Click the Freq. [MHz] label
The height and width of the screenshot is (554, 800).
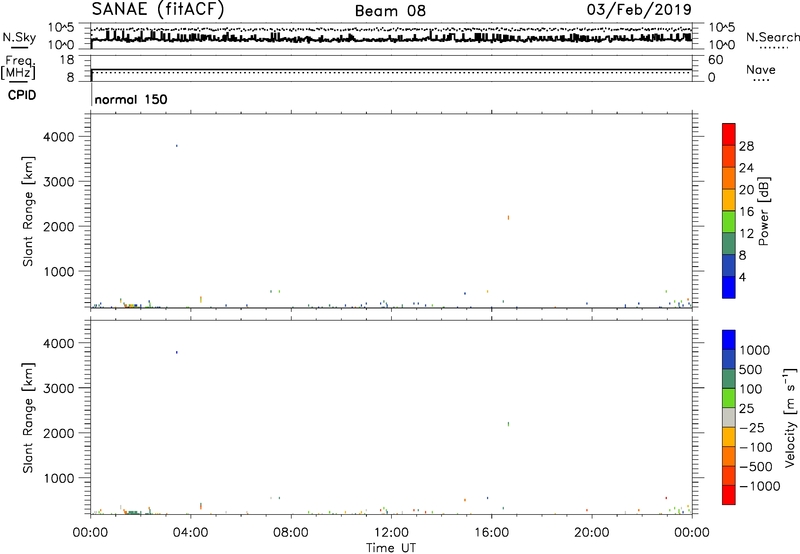pyautogui.click(x=18, y=67)
